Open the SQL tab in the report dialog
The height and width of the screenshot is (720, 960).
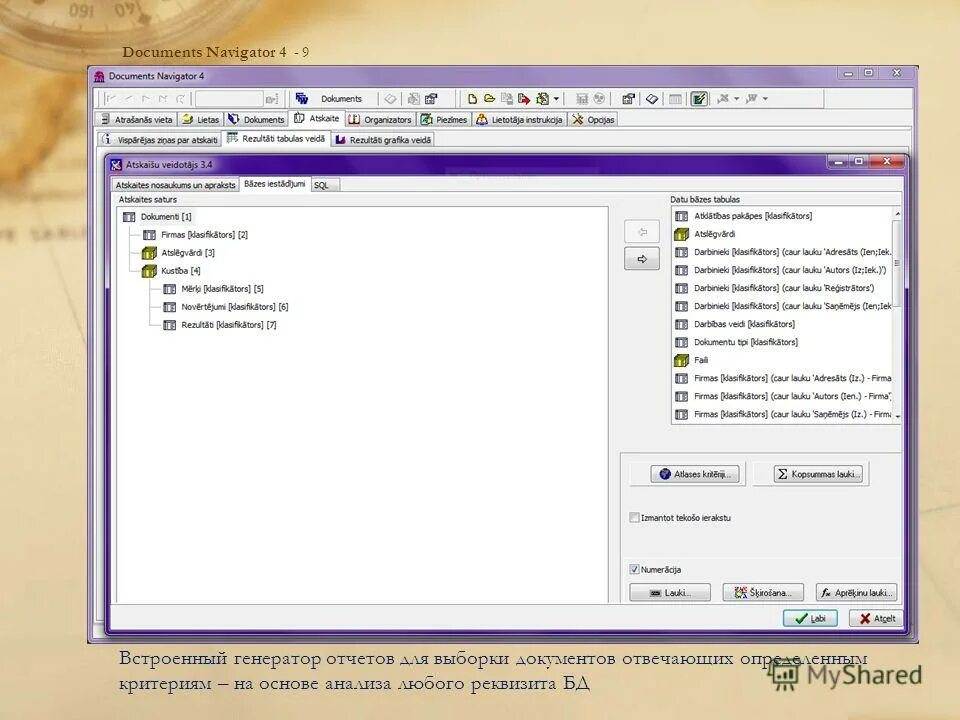click(x=322, y=185)
